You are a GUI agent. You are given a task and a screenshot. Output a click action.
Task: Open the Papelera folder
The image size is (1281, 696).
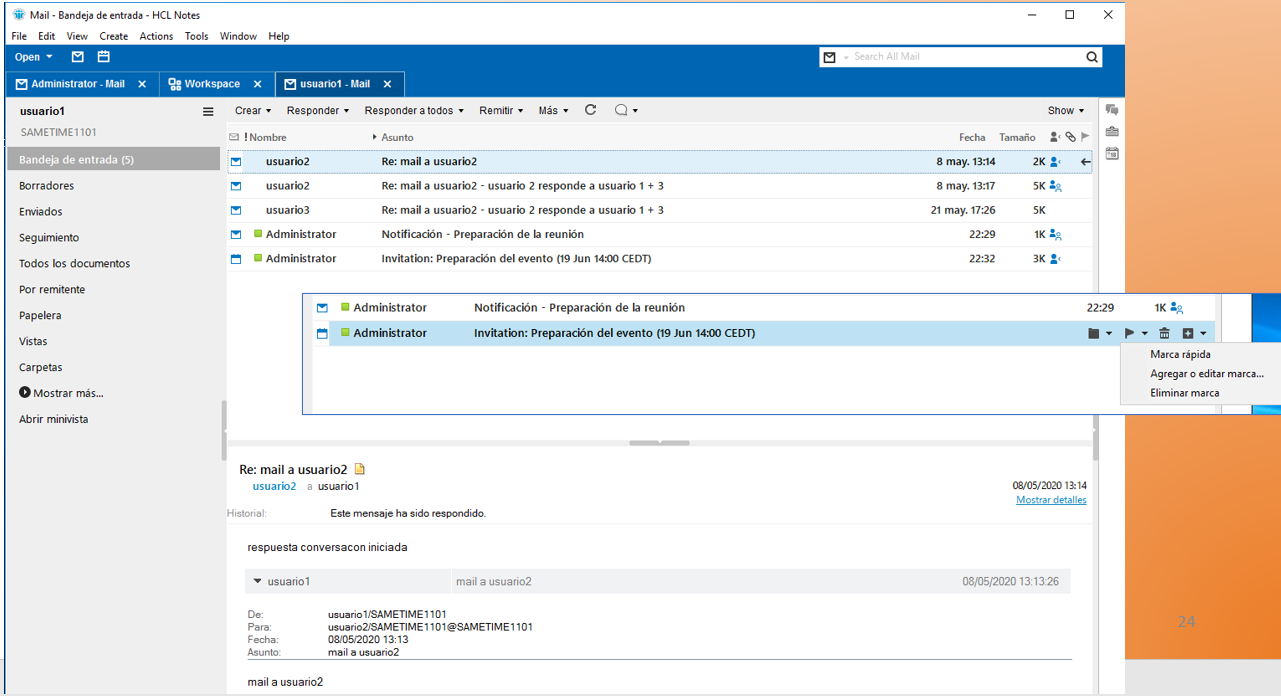(x=40, y=316)
